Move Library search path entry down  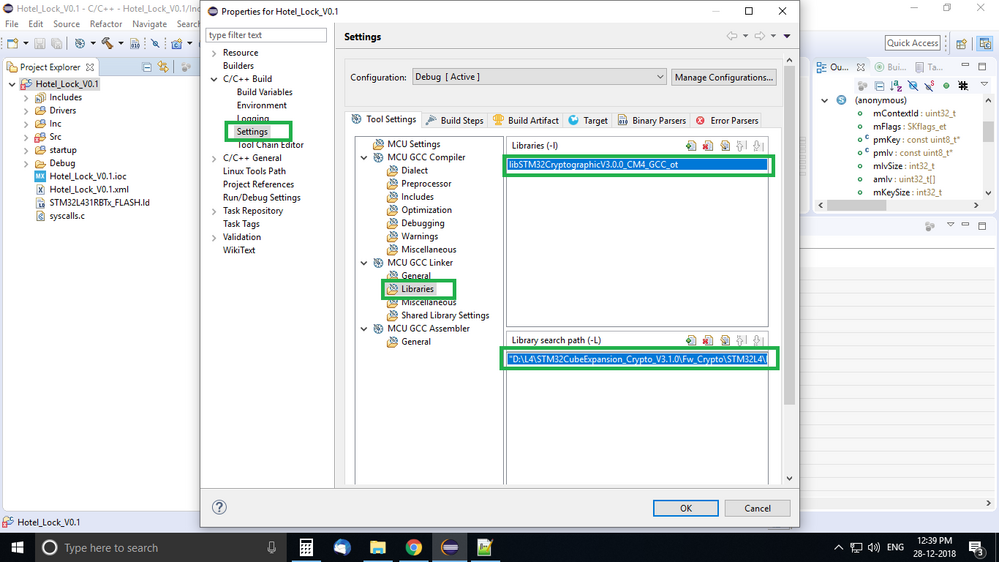pyautogui.click(x=758, y=340)
